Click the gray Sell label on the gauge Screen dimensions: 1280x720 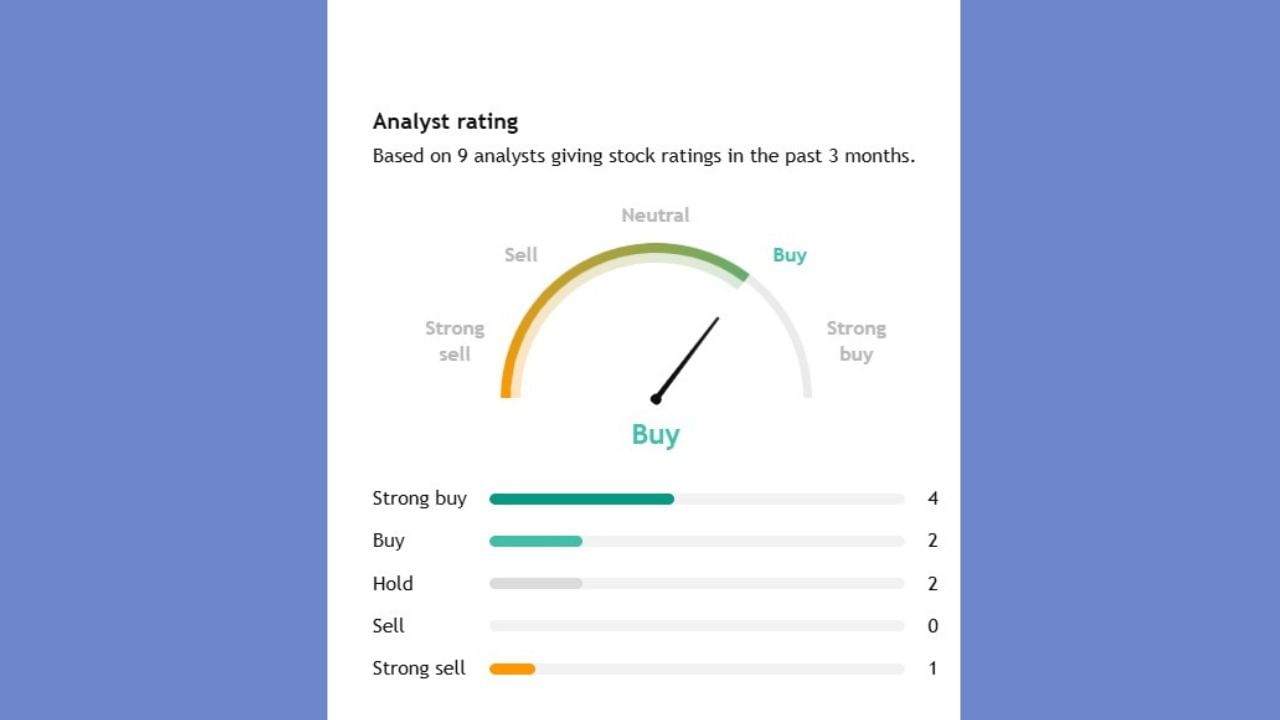521,255
